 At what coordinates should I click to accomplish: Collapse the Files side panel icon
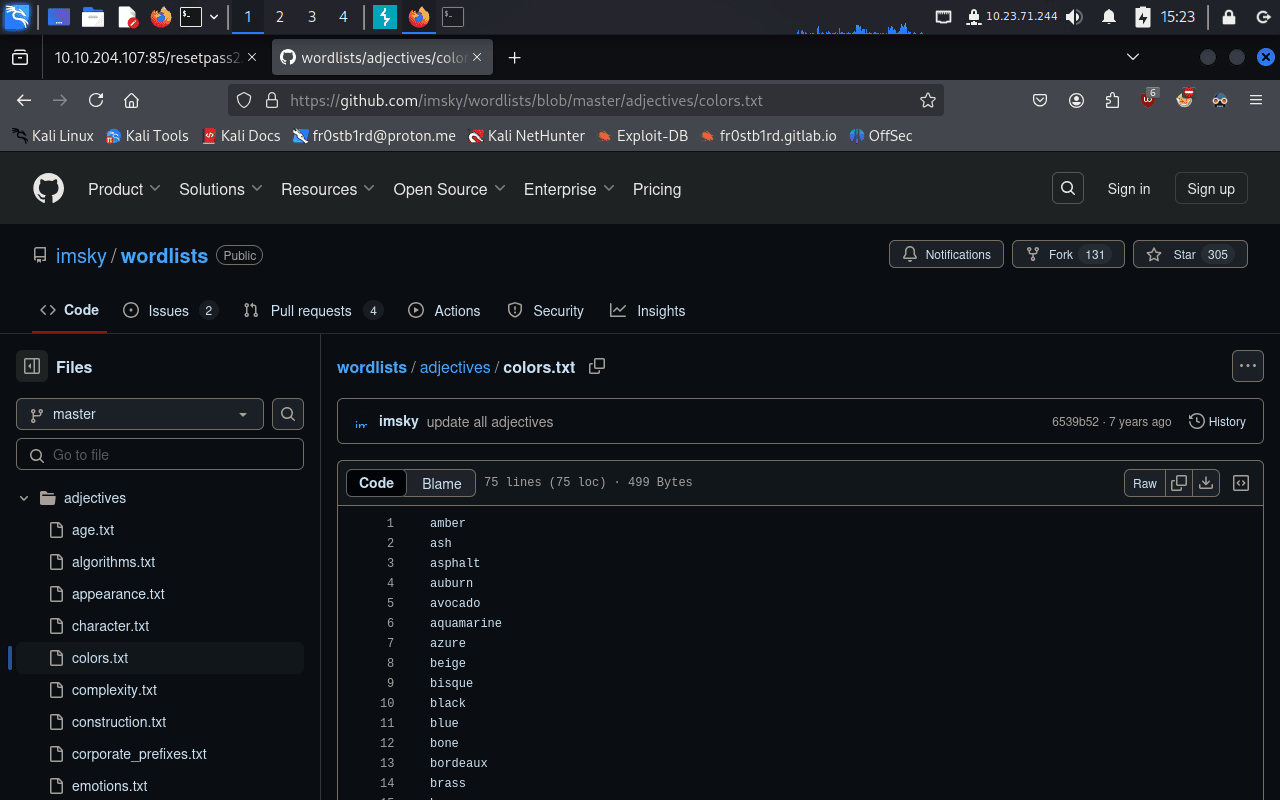pos(32,367)
